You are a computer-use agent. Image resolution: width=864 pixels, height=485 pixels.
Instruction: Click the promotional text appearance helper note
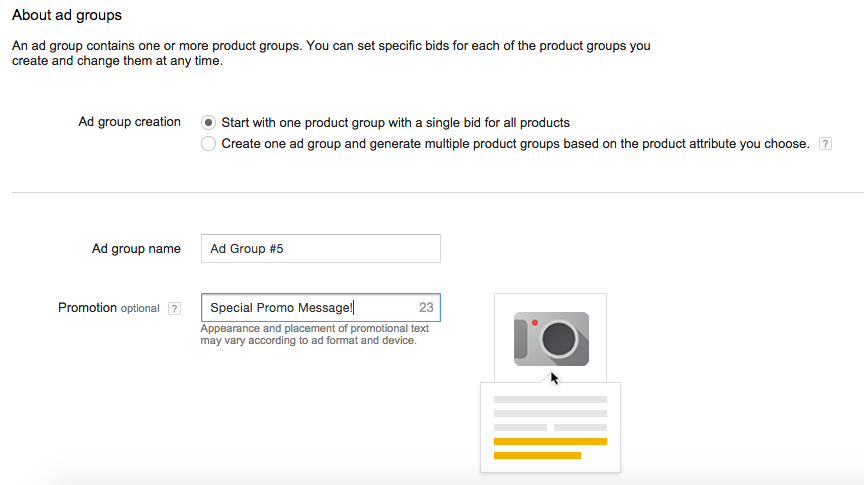coord(314,334)
